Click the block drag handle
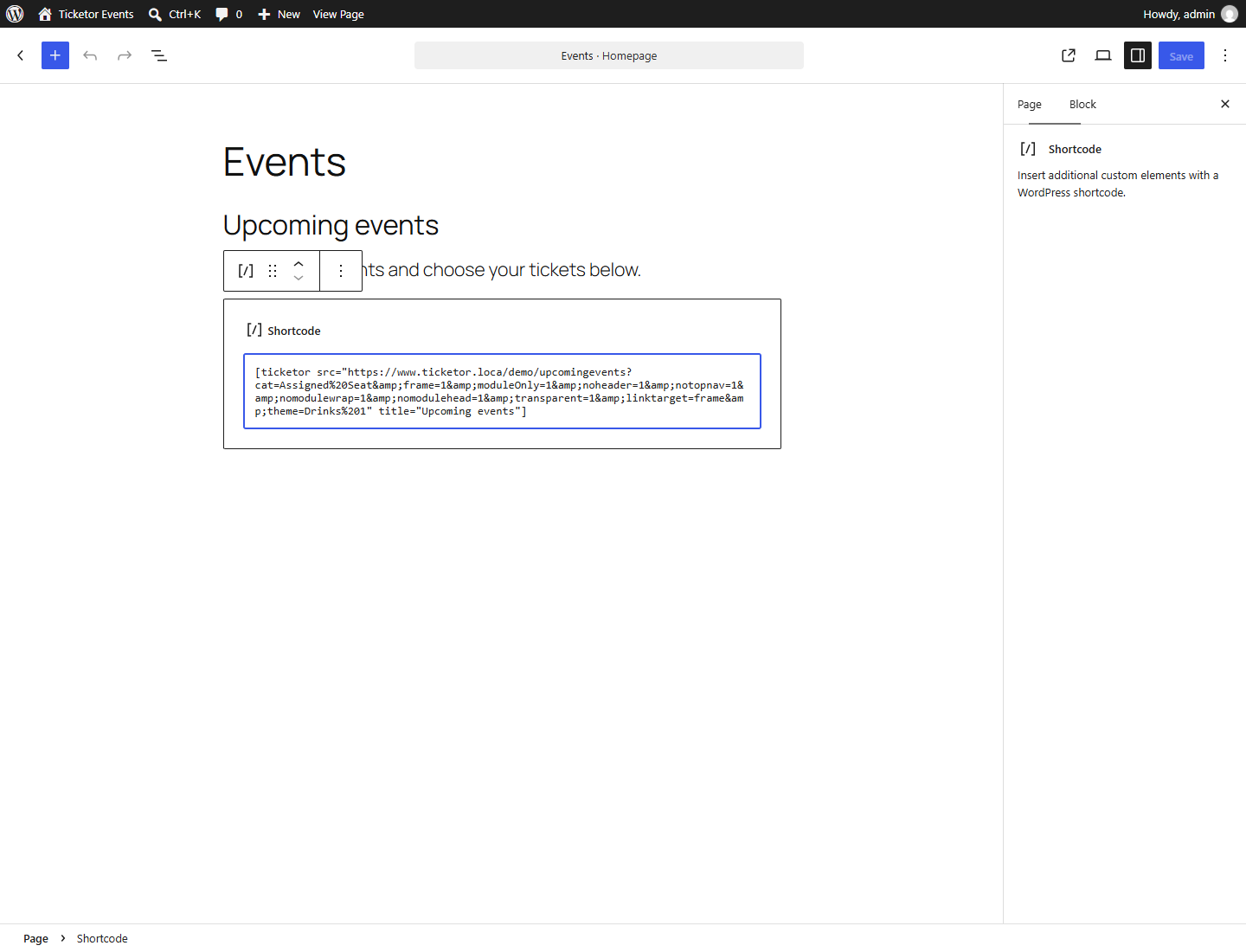Screen dimensions: 1246x952 [273, 271]
